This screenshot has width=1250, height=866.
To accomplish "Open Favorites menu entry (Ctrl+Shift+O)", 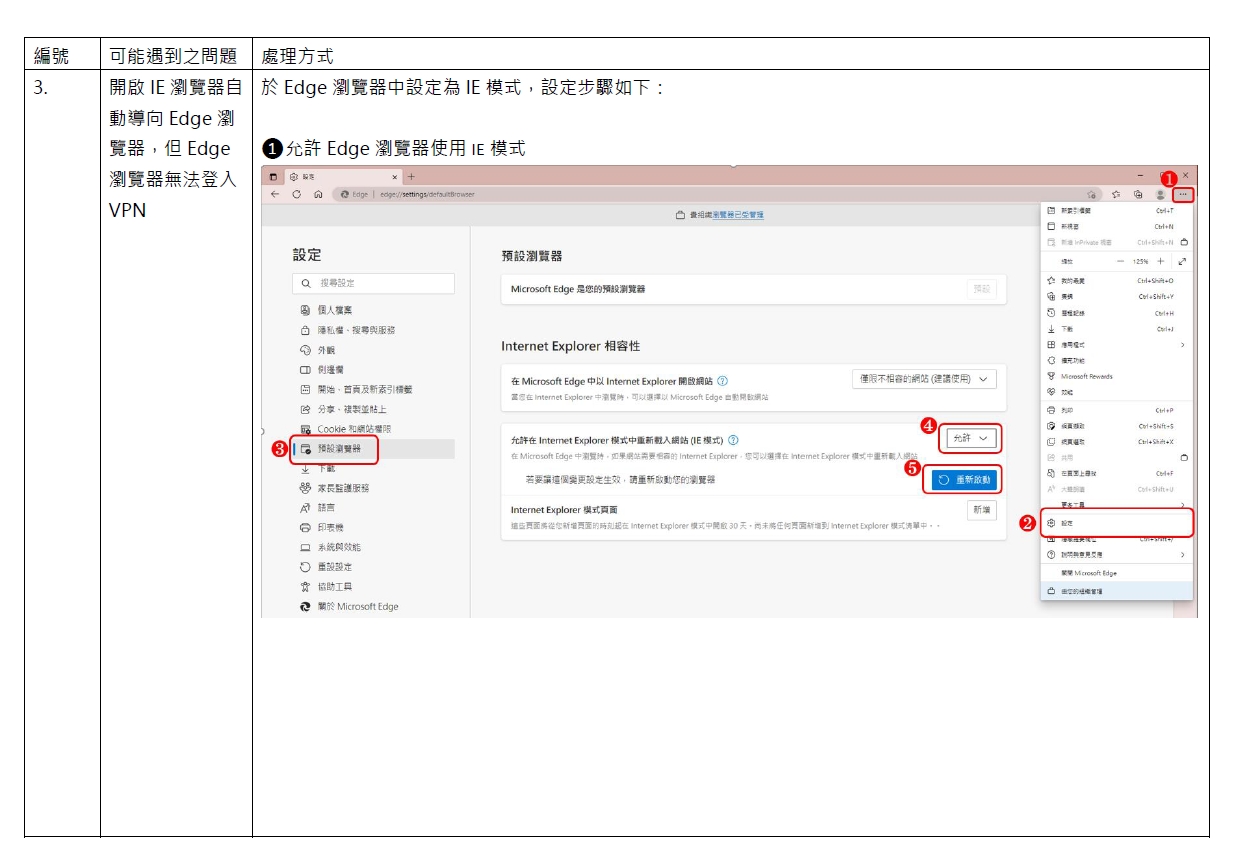I will [1116, 281].
